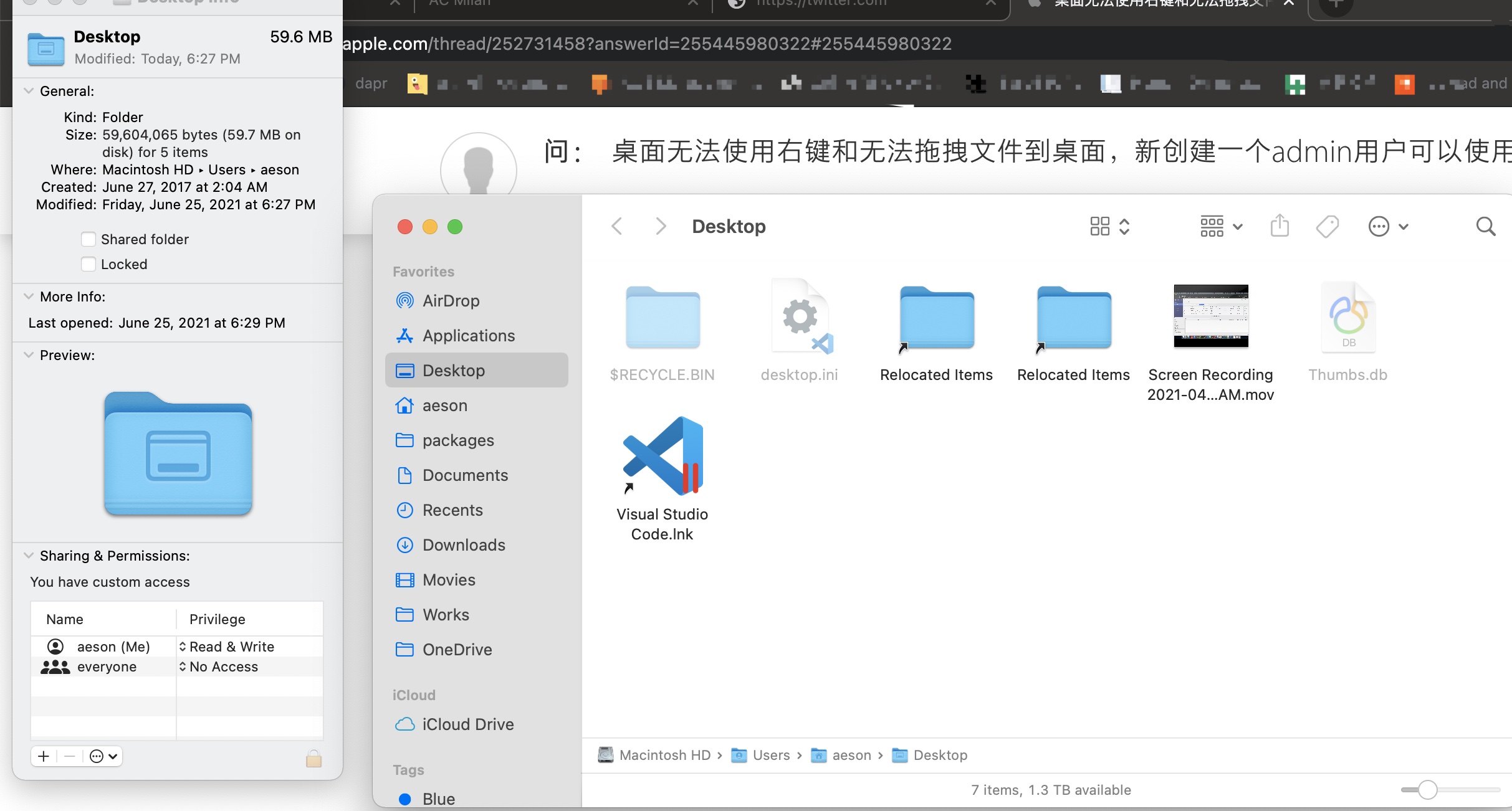Image resolution: width=1512 pixels, height=811 pixels.
Task: Go back using the left arrow
Action: click(x=617, y=226)
